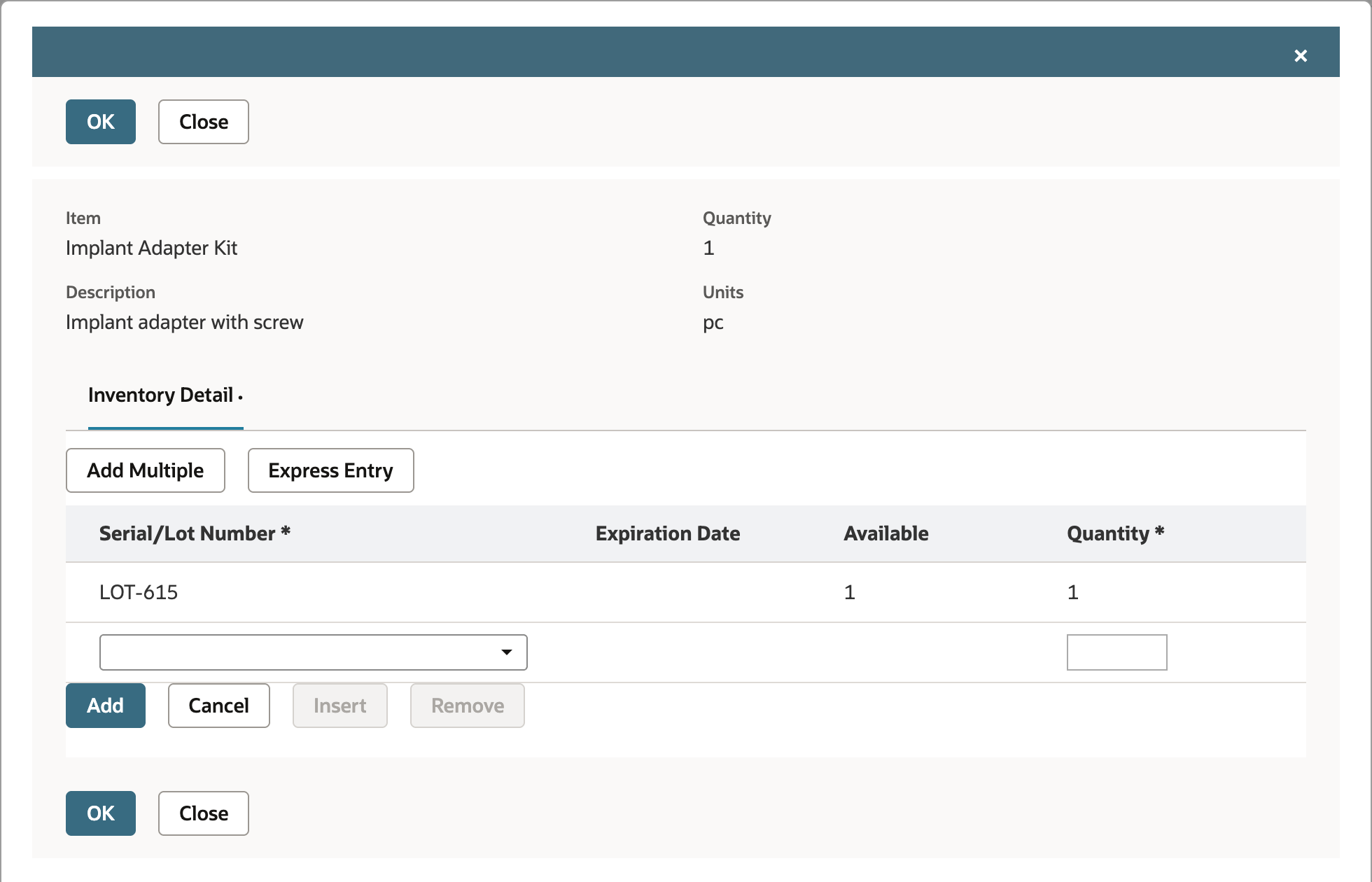Switch to the Inventory Detail tab
Image resolution: width=1372 pixels, height=882 pixels.
click(x=165, y=395)
